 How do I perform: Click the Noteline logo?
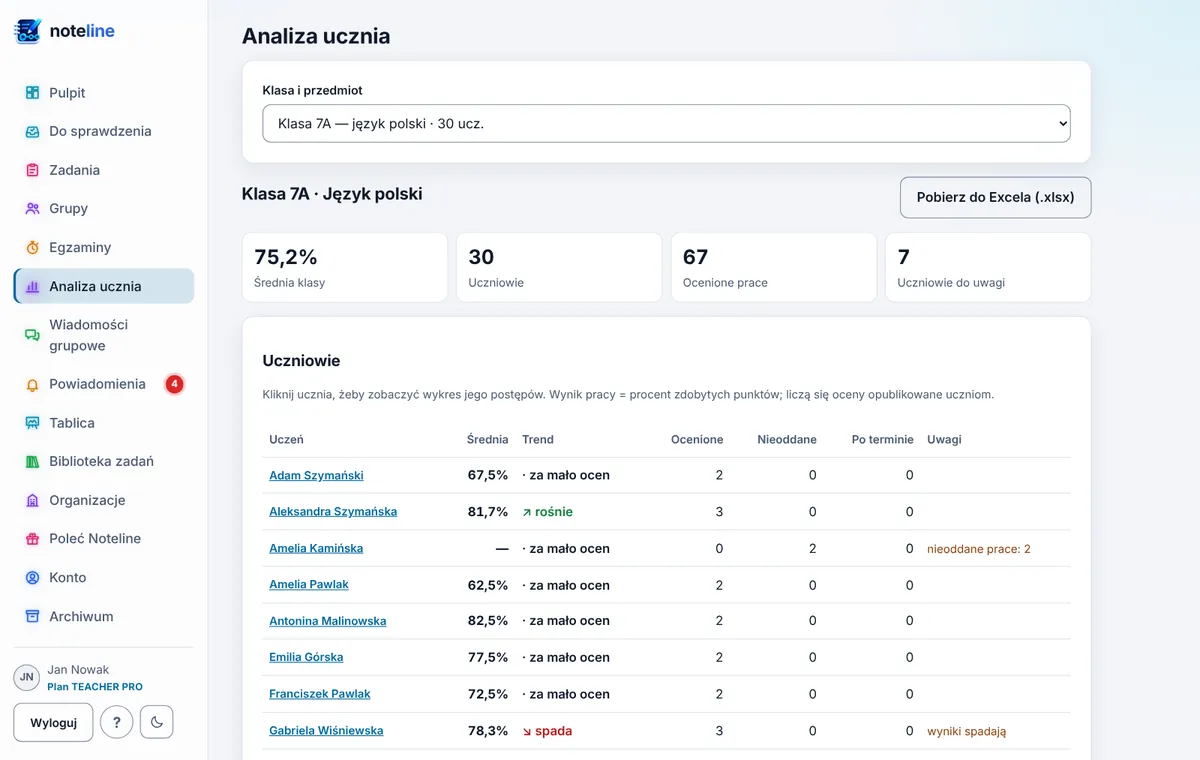coord(65,31)
